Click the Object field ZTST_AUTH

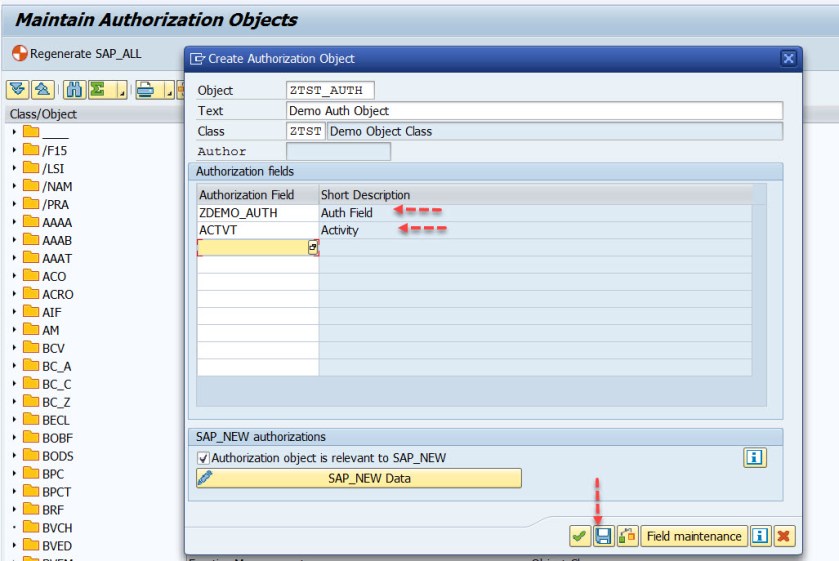(330, 90)
